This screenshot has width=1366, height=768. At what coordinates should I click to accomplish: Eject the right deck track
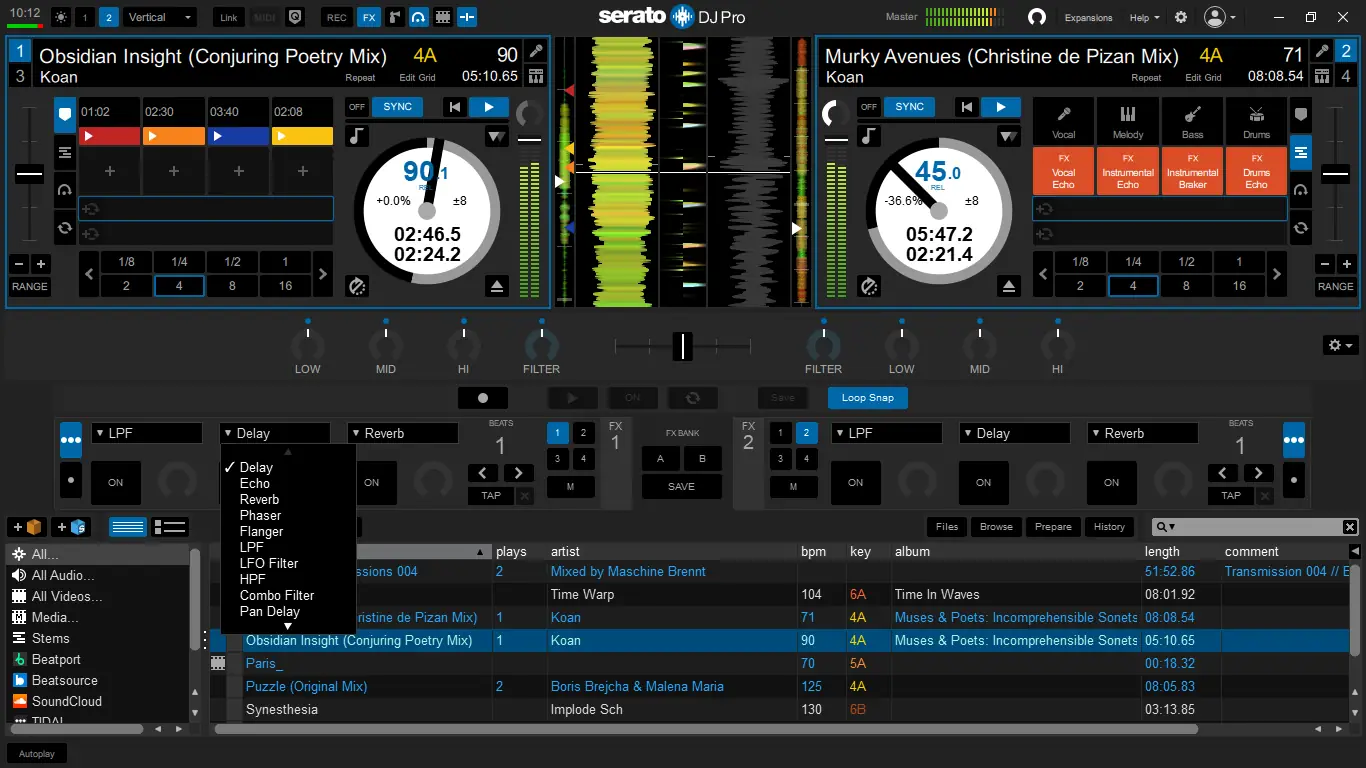tap(1009, 286)
